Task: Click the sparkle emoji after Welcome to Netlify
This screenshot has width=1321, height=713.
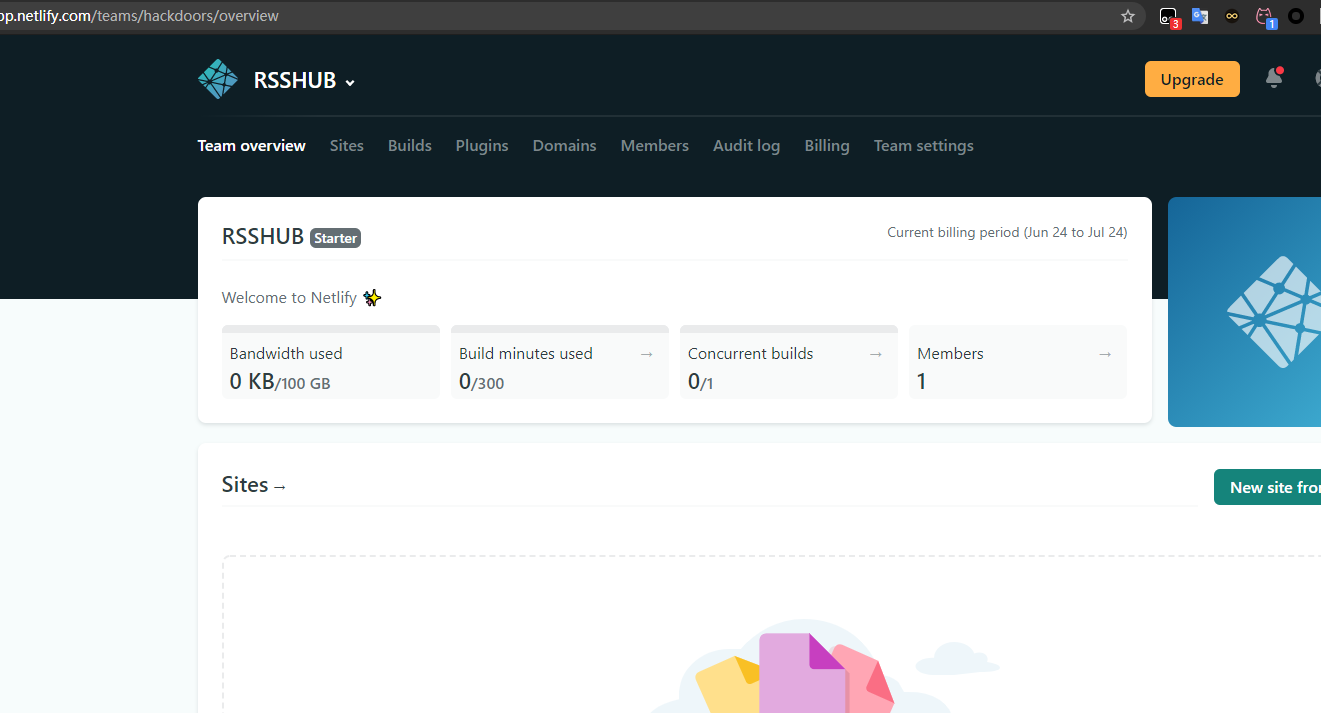Action: click(x=372, y=297)
